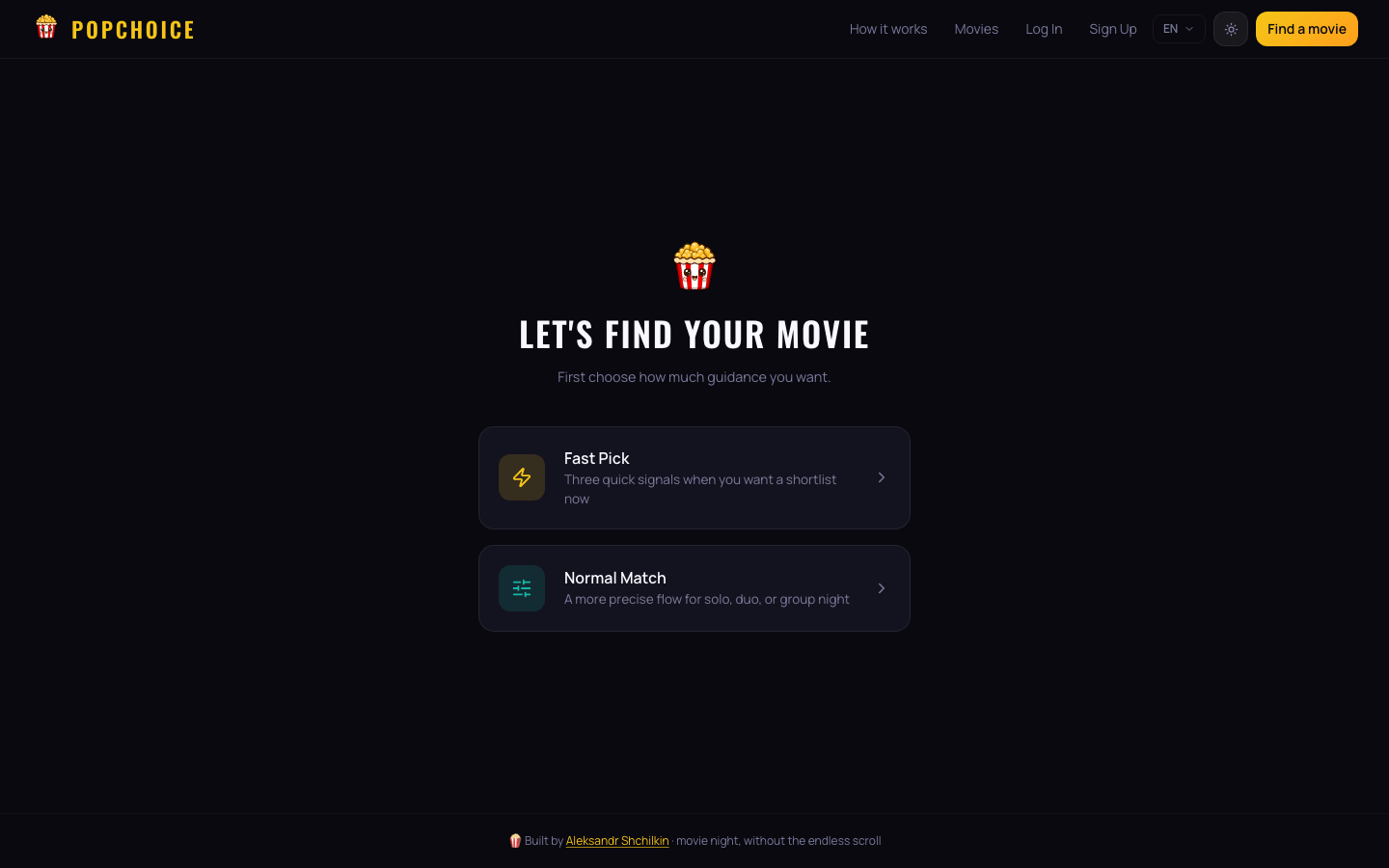Click the small popcorn icon in footer
This screenshot has width=1389, height=868.
point(515,841)
